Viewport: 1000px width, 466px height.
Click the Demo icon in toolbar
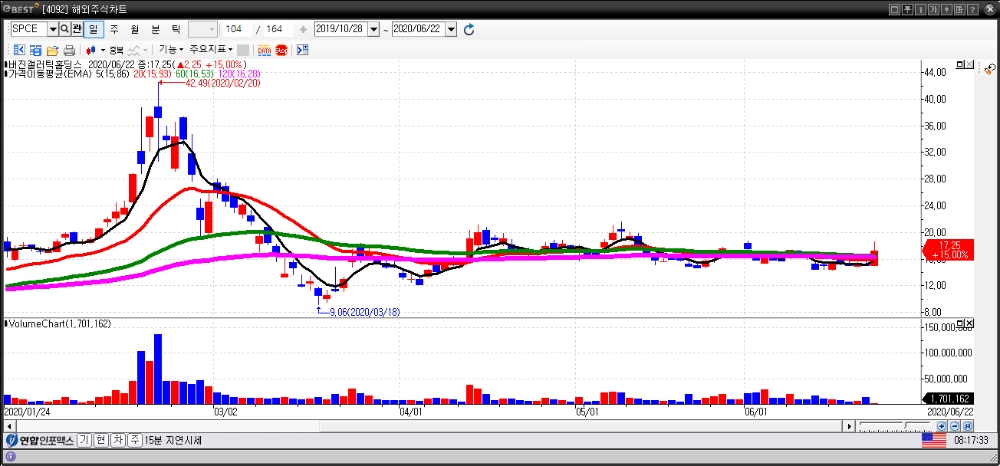264,49
